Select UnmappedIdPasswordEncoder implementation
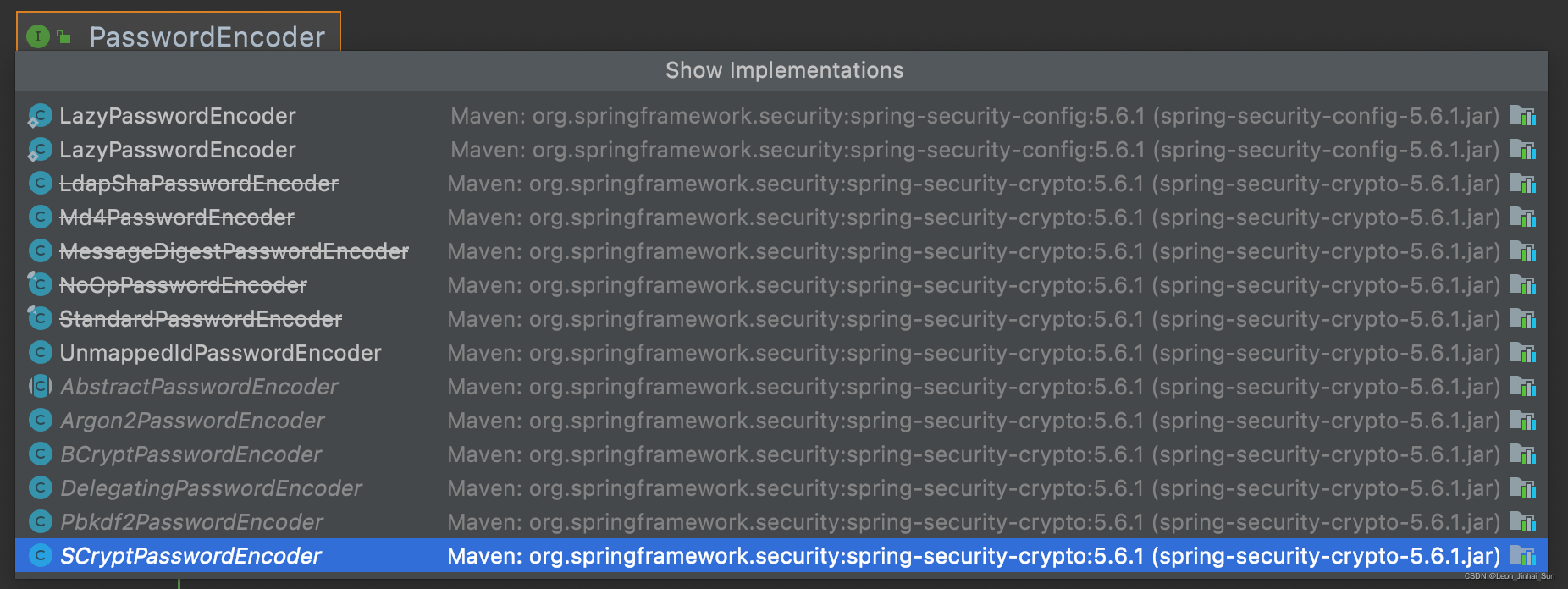1568x589 pixels. coord(219,353)
